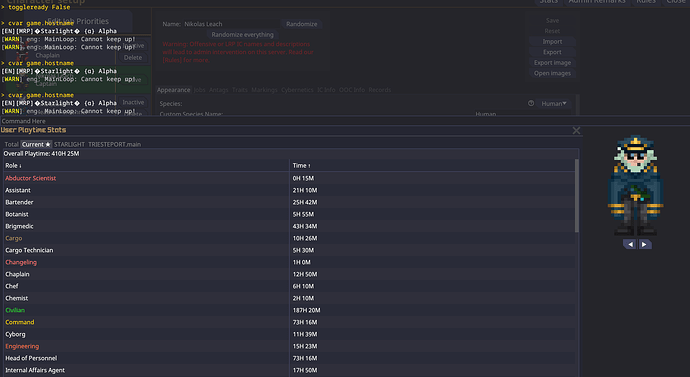Close the User Playtime Stats window

(576, 131)
